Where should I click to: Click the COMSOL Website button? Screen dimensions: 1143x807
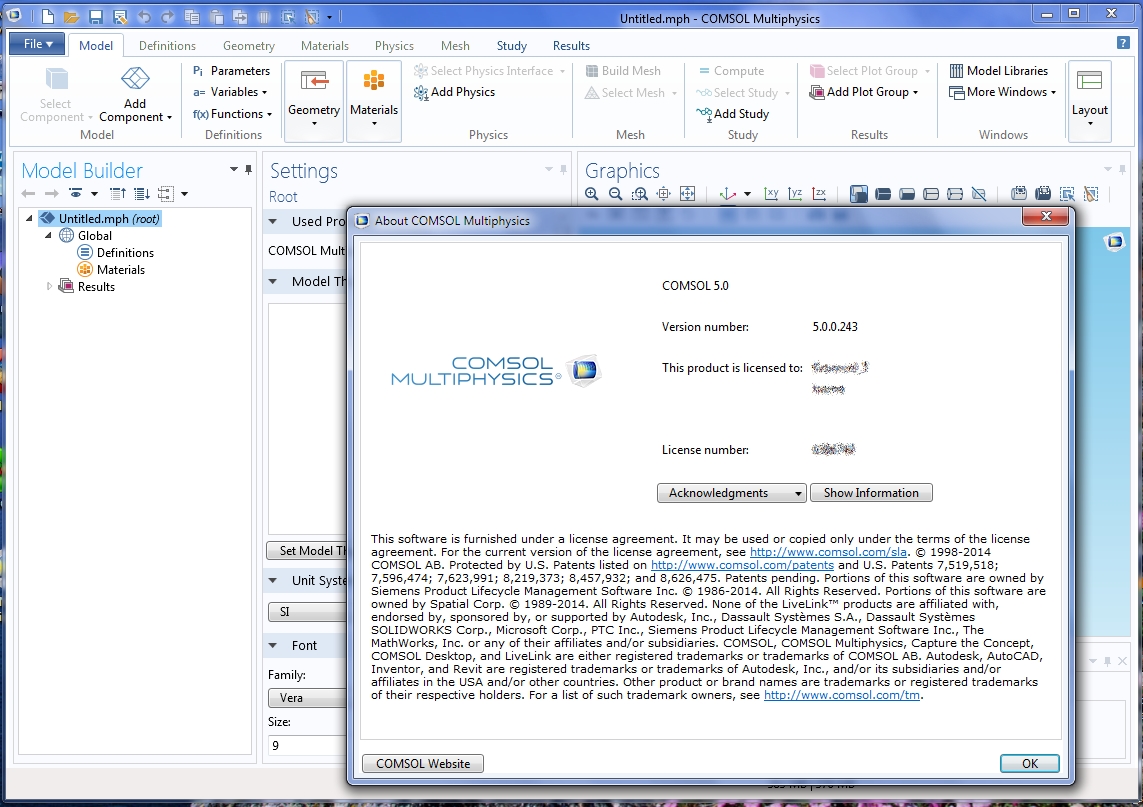click(x=422, y=763)
